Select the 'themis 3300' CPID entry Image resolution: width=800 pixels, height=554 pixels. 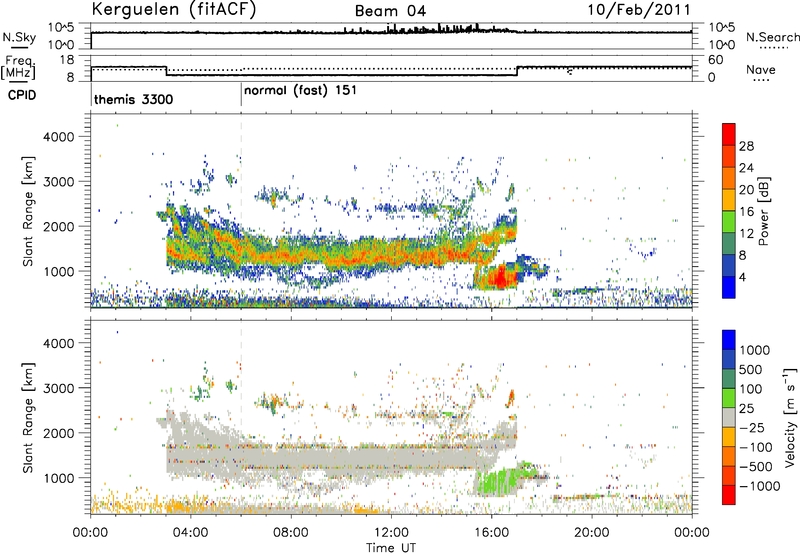tap(134, 99)
